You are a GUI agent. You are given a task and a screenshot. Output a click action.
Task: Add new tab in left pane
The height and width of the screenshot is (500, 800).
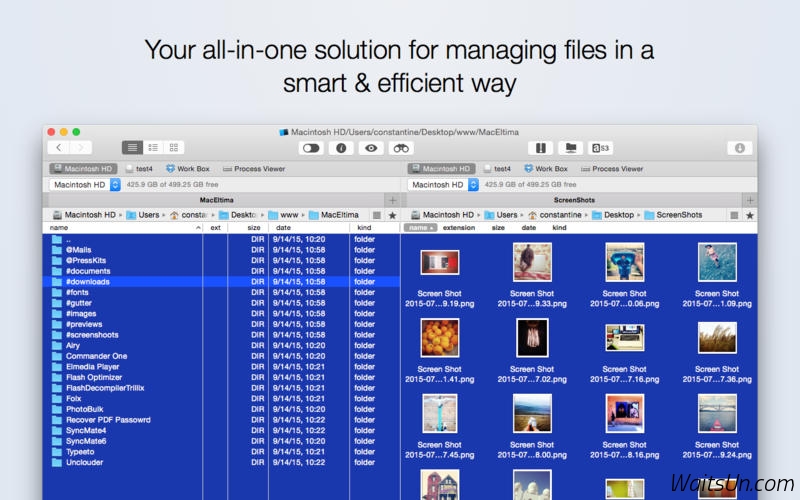tap(392, 200)
